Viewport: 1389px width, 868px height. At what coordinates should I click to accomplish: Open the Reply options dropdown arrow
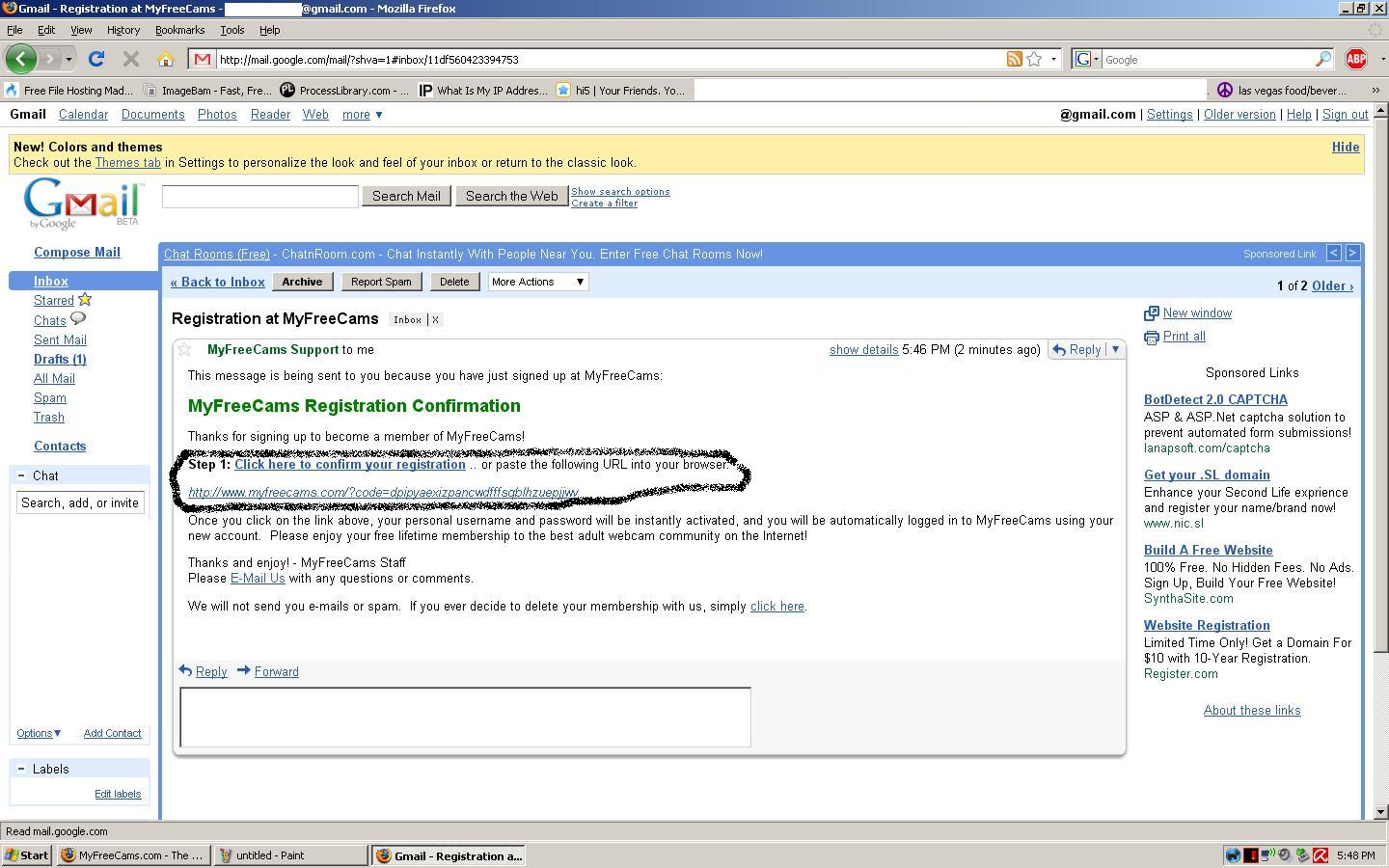[1115, 349]
